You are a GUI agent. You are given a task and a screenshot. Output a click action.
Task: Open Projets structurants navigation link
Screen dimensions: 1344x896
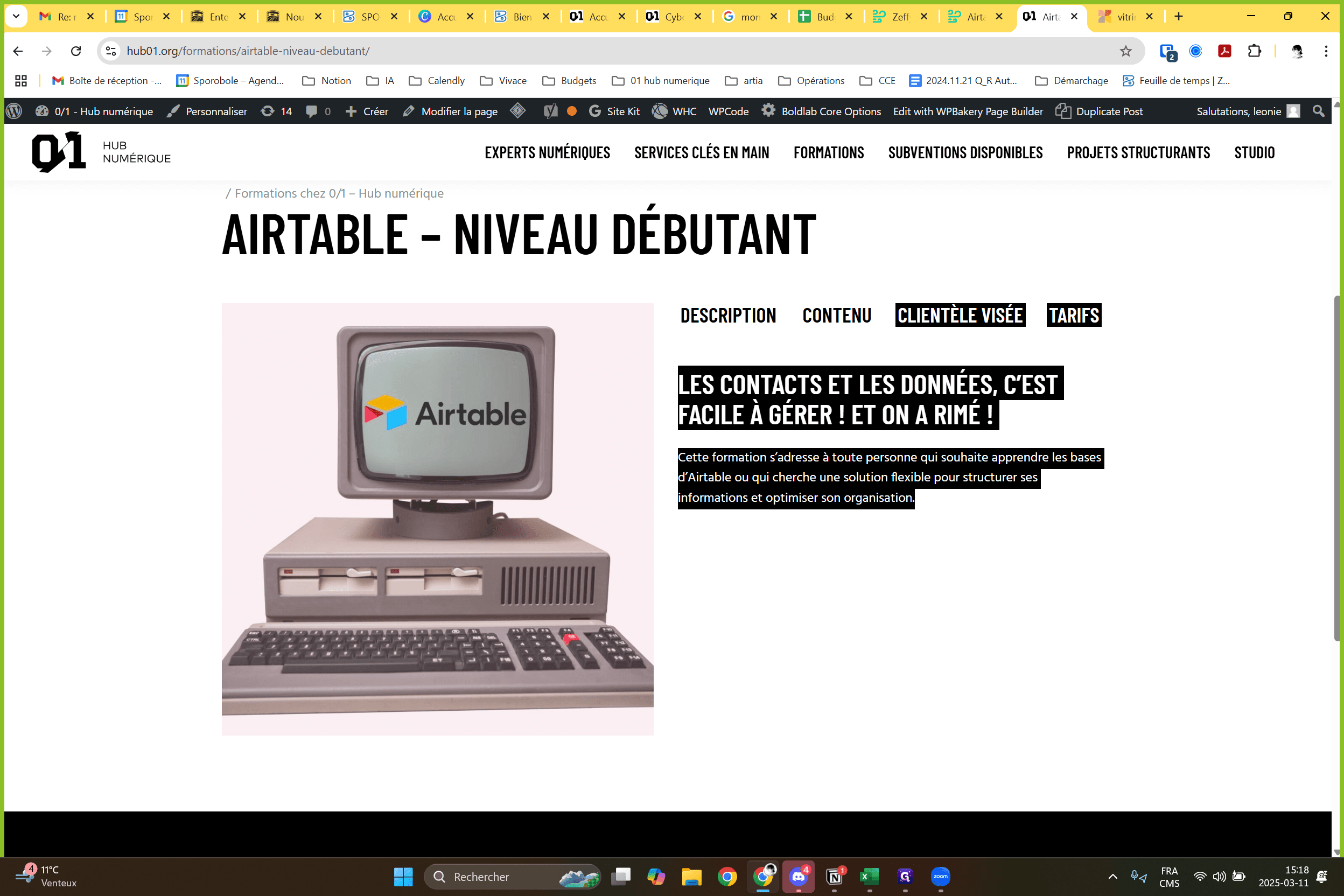click(x=1138, y=152)
